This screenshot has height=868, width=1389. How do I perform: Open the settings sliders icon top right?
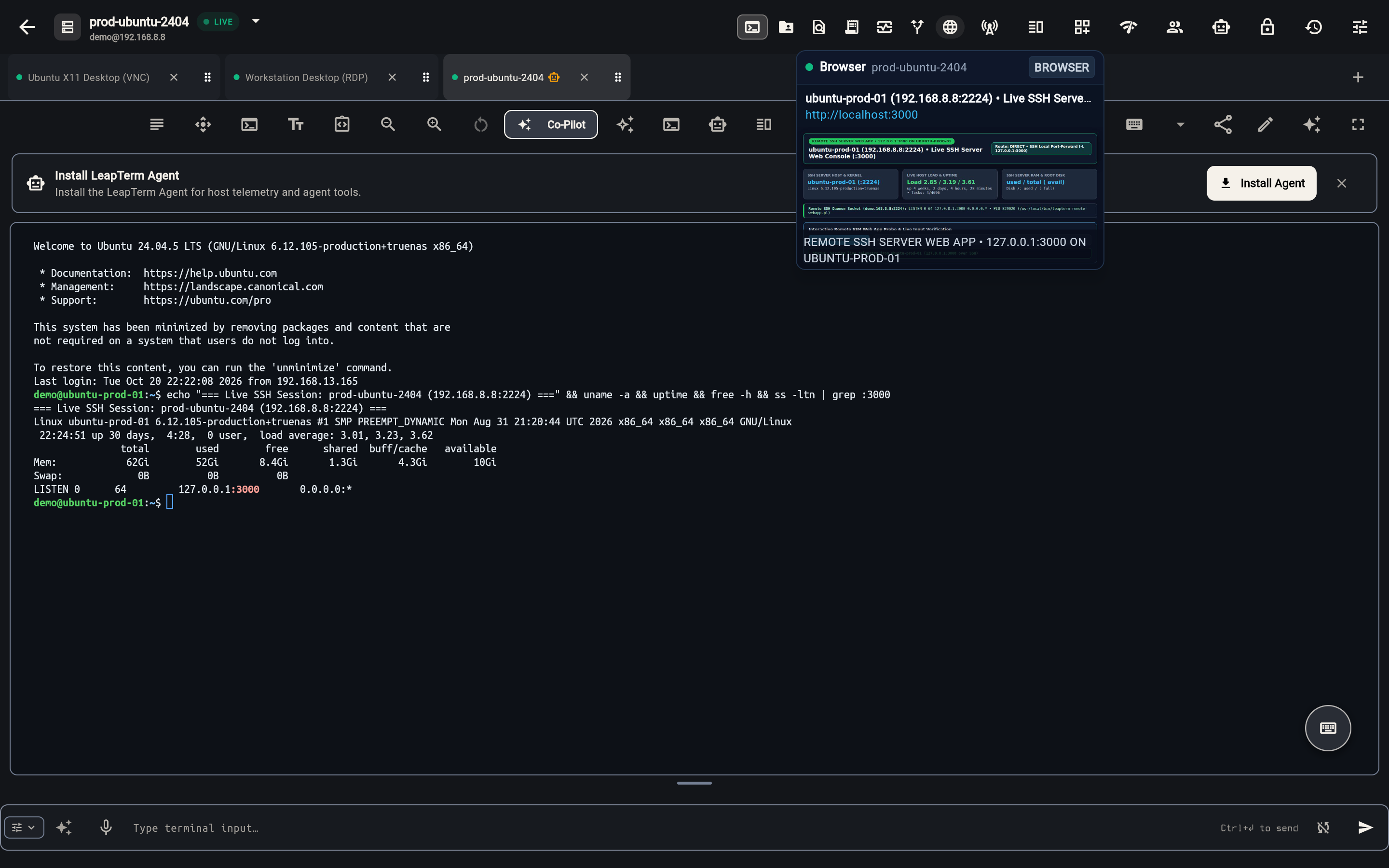point(1360,27)
